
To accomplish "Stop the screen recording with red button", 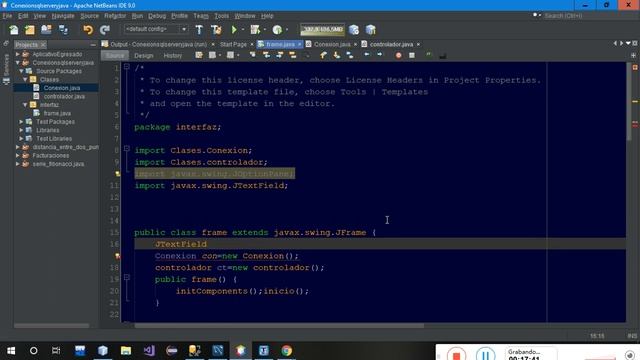I will pyautogui.click(x=456, y=354).
